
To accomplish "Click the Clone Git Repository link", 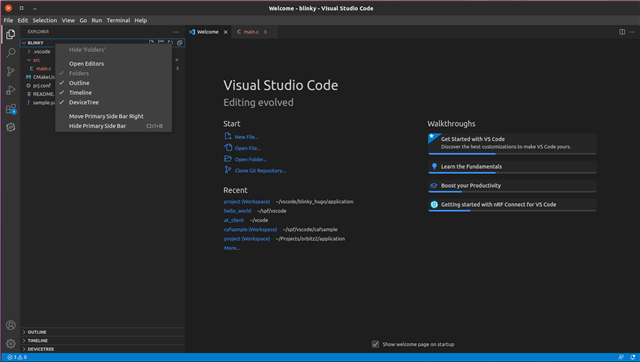I will 260,171.
